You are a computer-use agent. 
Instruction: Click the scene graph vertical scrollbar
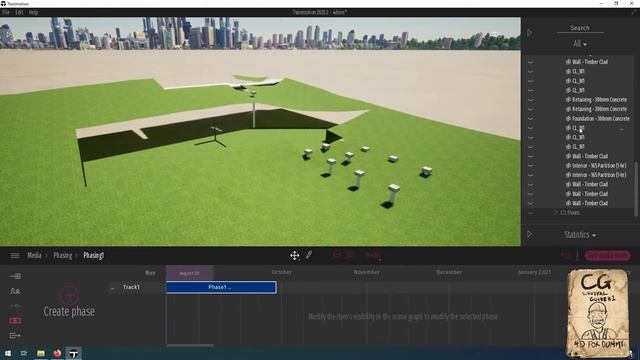[636, 189]
